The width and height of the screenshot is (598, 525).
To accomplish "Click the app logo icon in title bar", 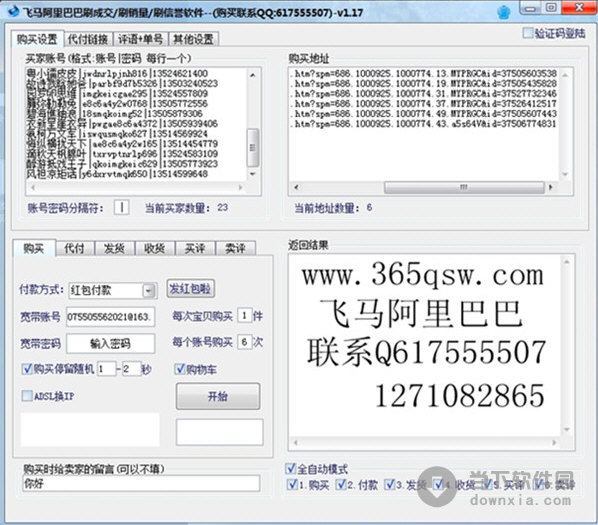I will [13, 11].
